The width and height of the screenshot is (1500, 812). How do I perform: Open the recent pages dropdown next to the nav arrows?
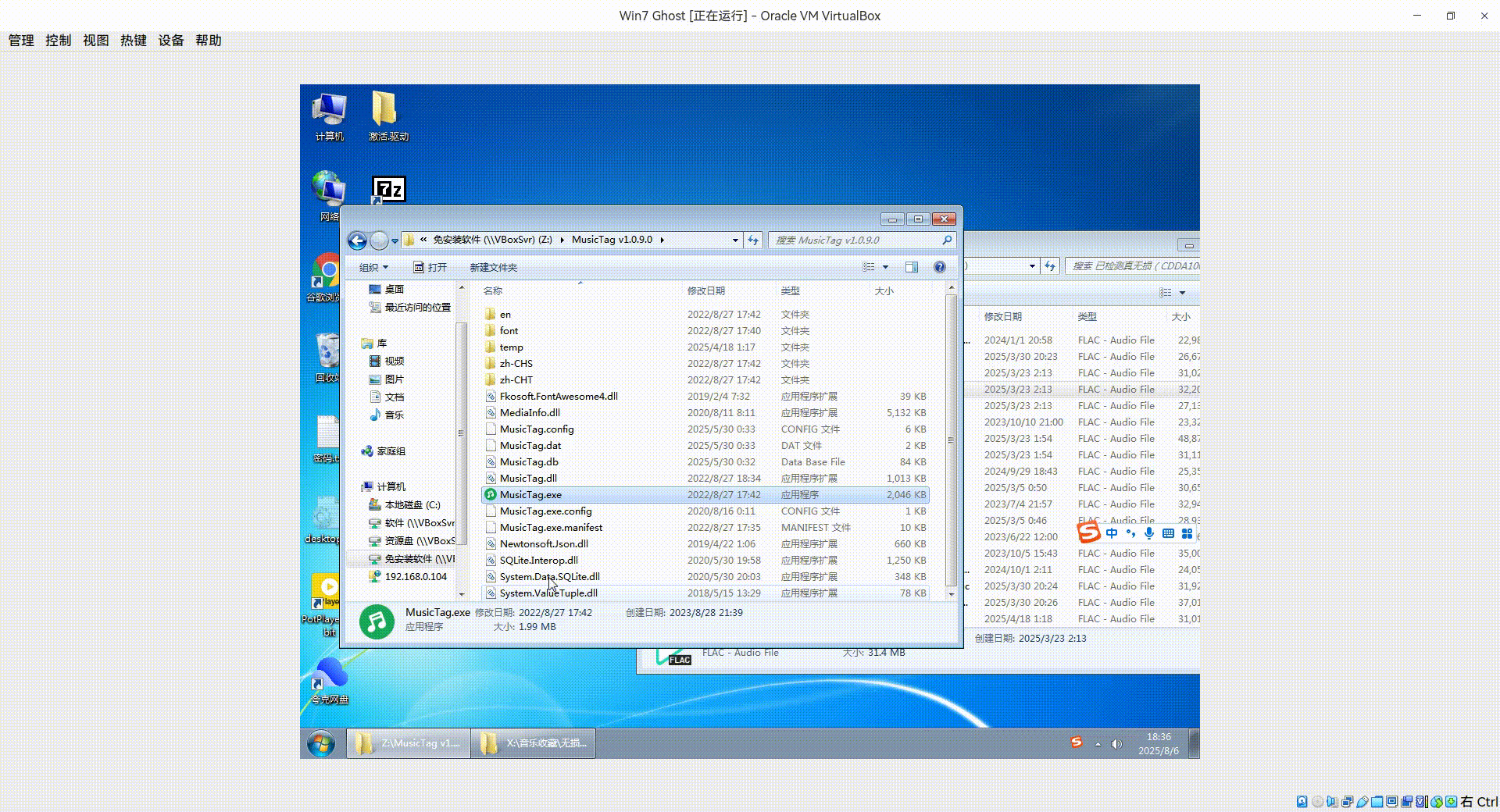pyautogui.click(x=395, y=240)
